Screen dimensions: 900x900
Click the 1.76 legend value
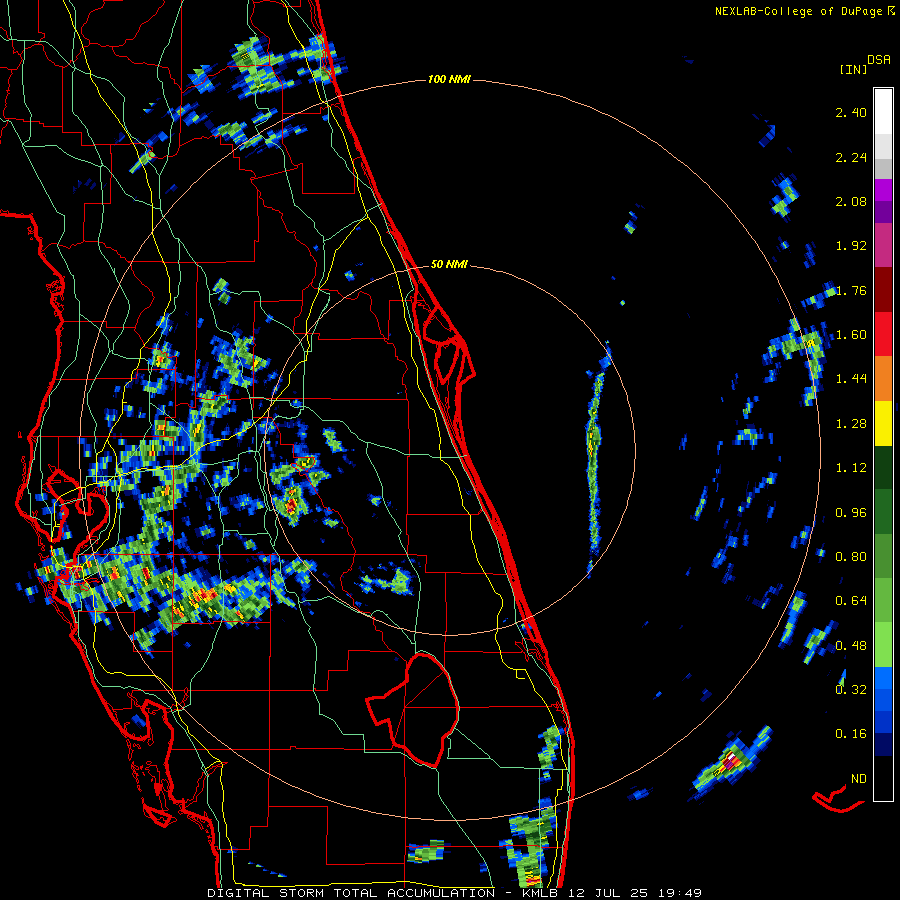[851, 290]
